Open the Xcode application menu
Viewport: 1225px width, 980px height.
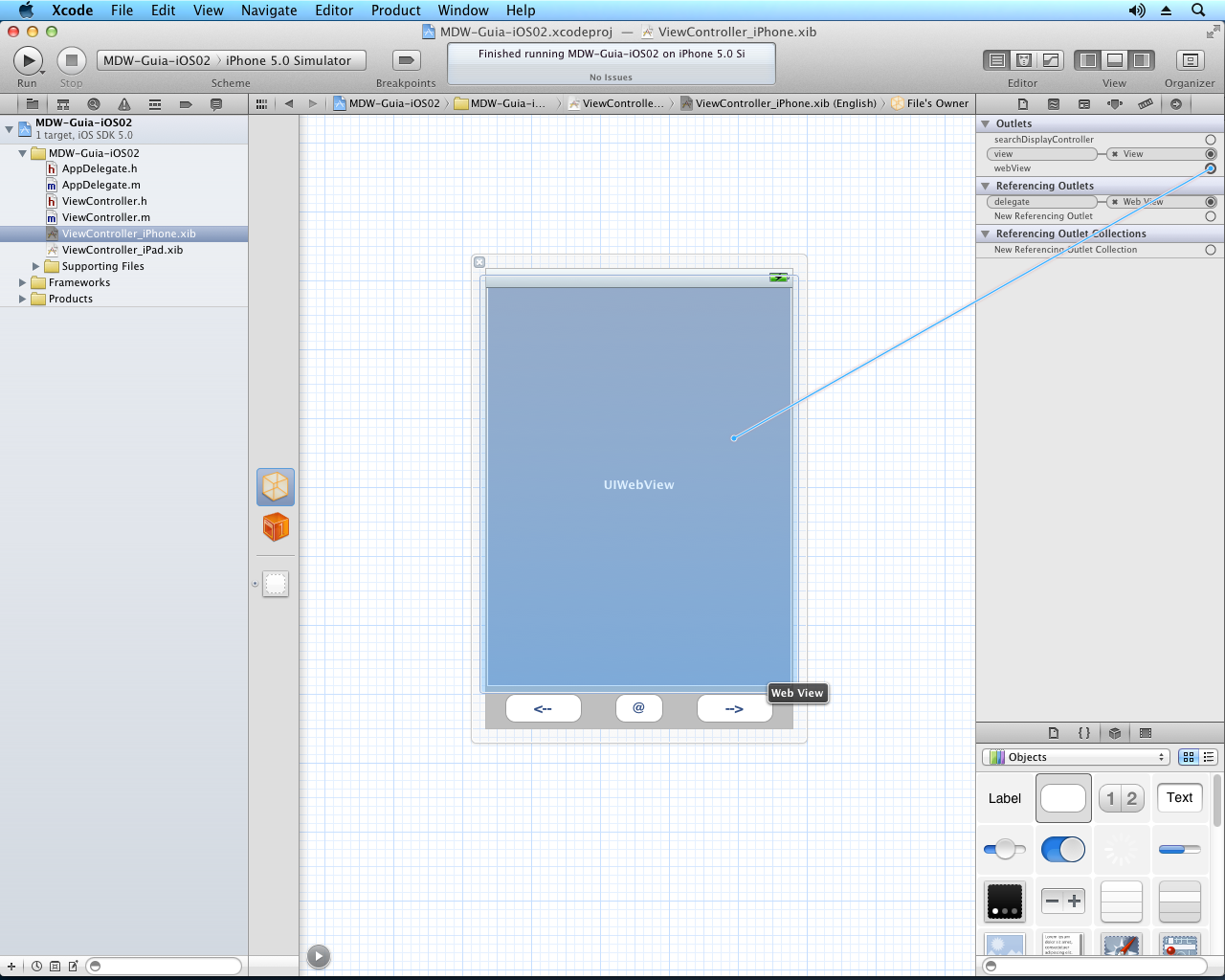[72, 11]
